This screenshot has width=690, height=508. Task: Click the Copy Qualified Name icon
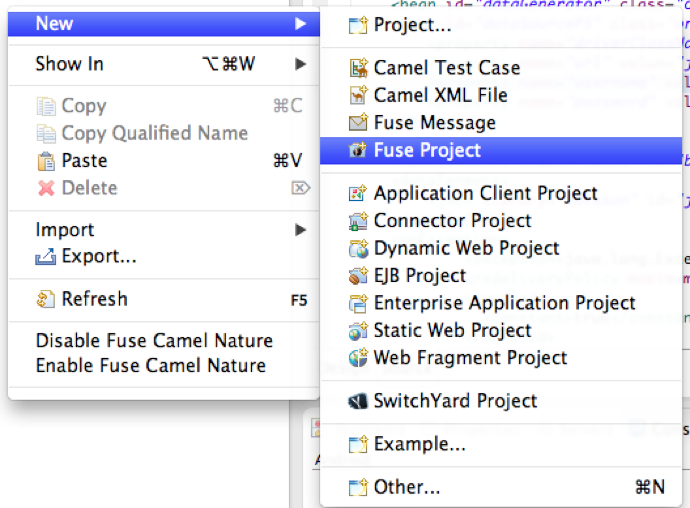(x=46, y=134)
